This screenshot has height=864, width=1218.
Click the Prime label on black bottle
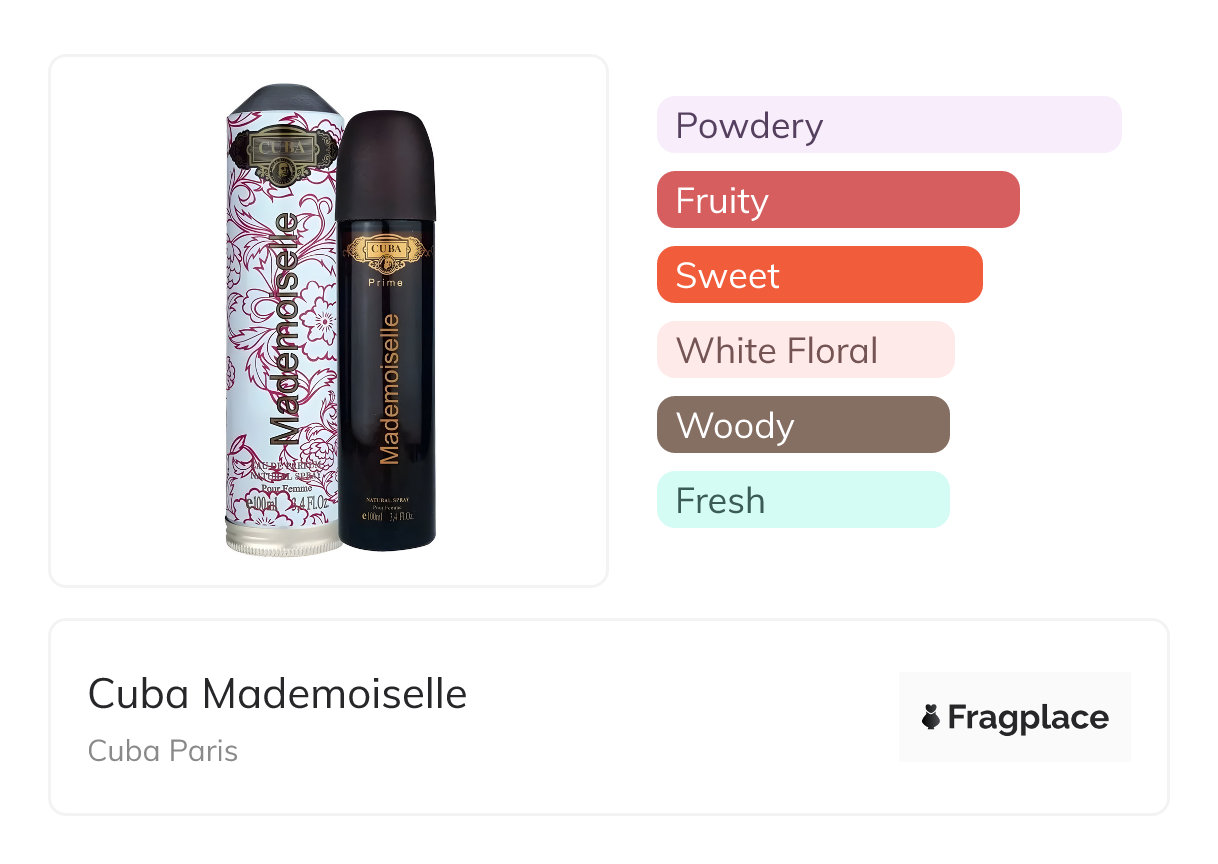(x=386, y=283)
